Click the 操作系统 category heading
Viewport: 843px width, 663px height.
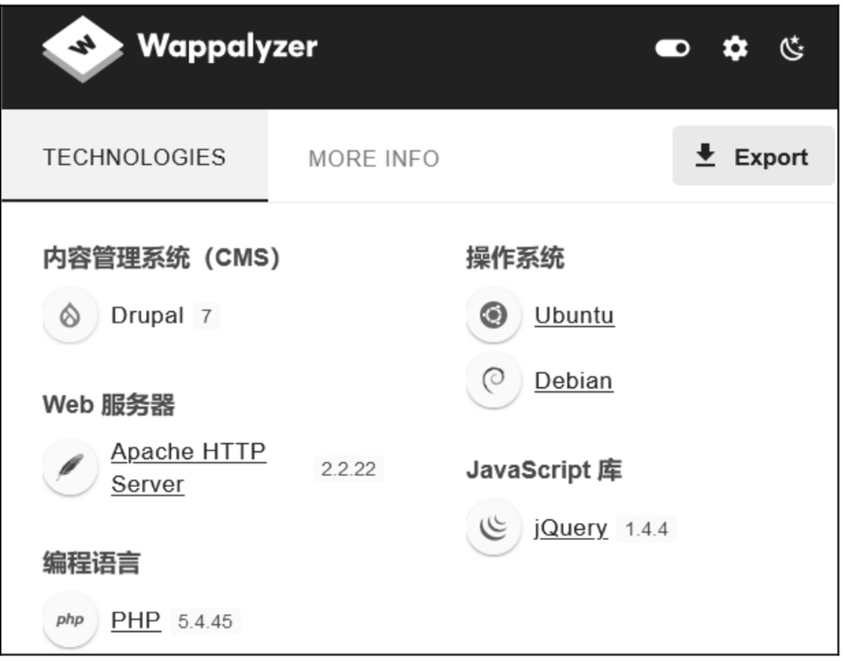point(515,258)
